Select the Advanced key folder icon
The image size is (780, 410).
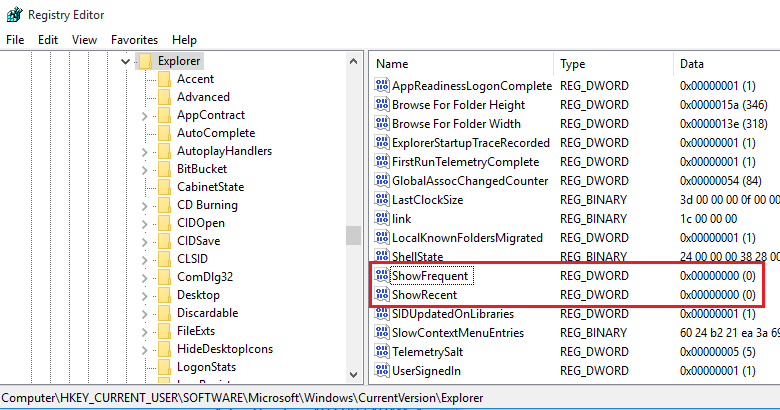pyautogui.click(x=164, y=97)
